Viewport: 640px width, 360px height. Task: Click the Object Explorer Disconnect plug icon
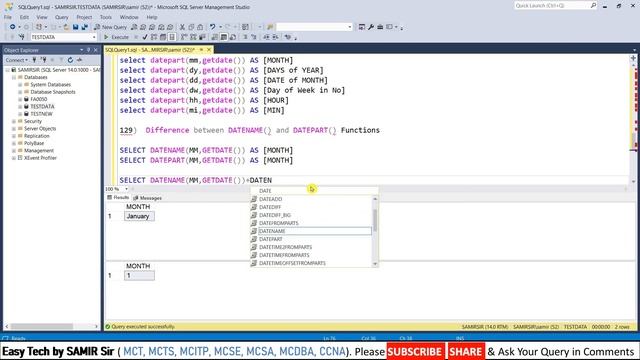[x=43, y=60]
